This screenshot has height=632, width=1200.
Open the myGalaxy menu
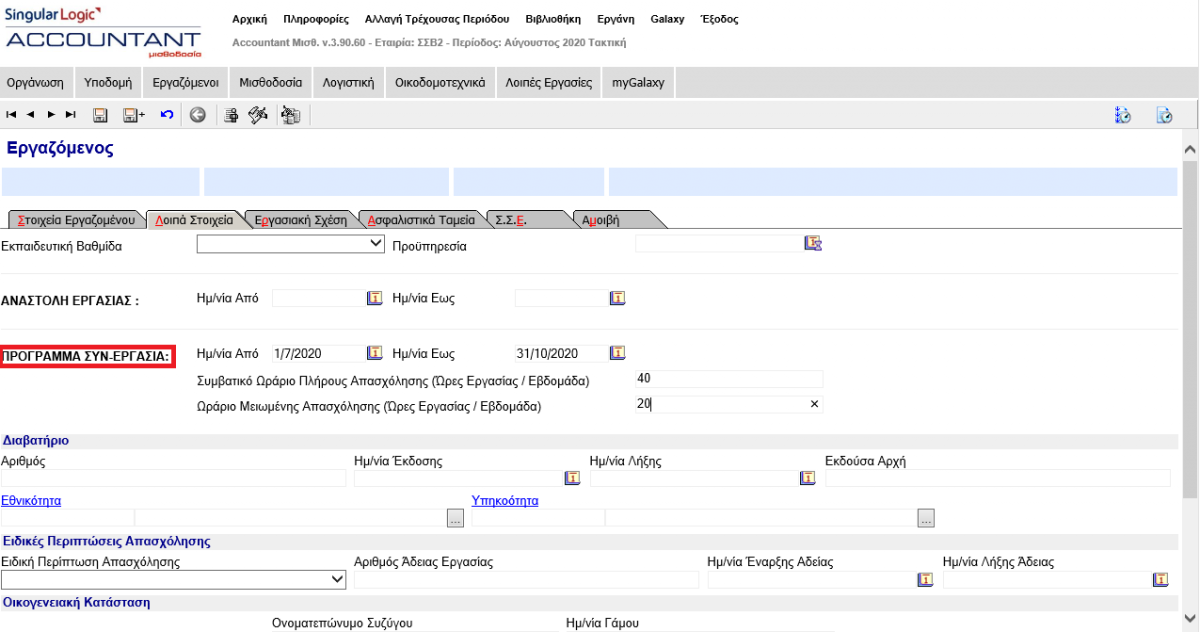coord(639,83)
